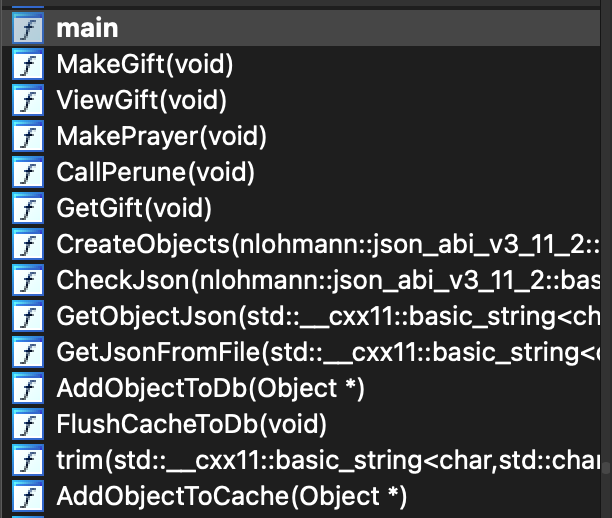The image size is (612, 518).
Task: Select the MakePrayer(void) entry
Action: pyautogui.click(x=301, y=135)
